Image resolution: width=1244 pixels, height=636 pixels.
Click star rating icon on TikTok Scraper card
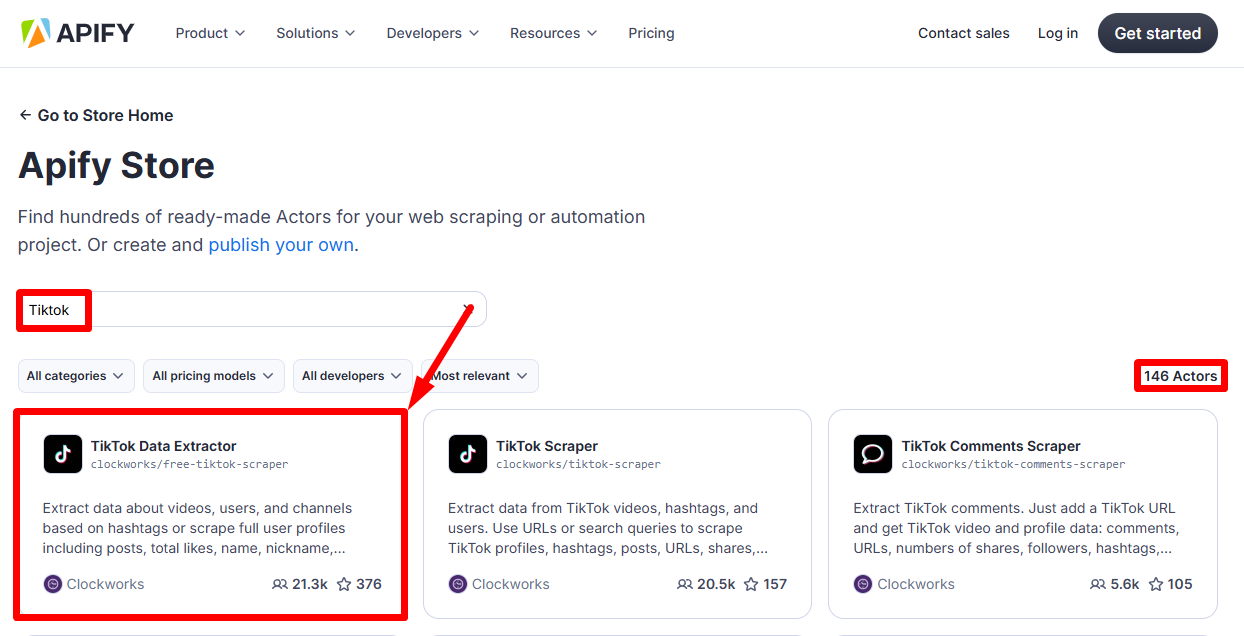point(751,584)
